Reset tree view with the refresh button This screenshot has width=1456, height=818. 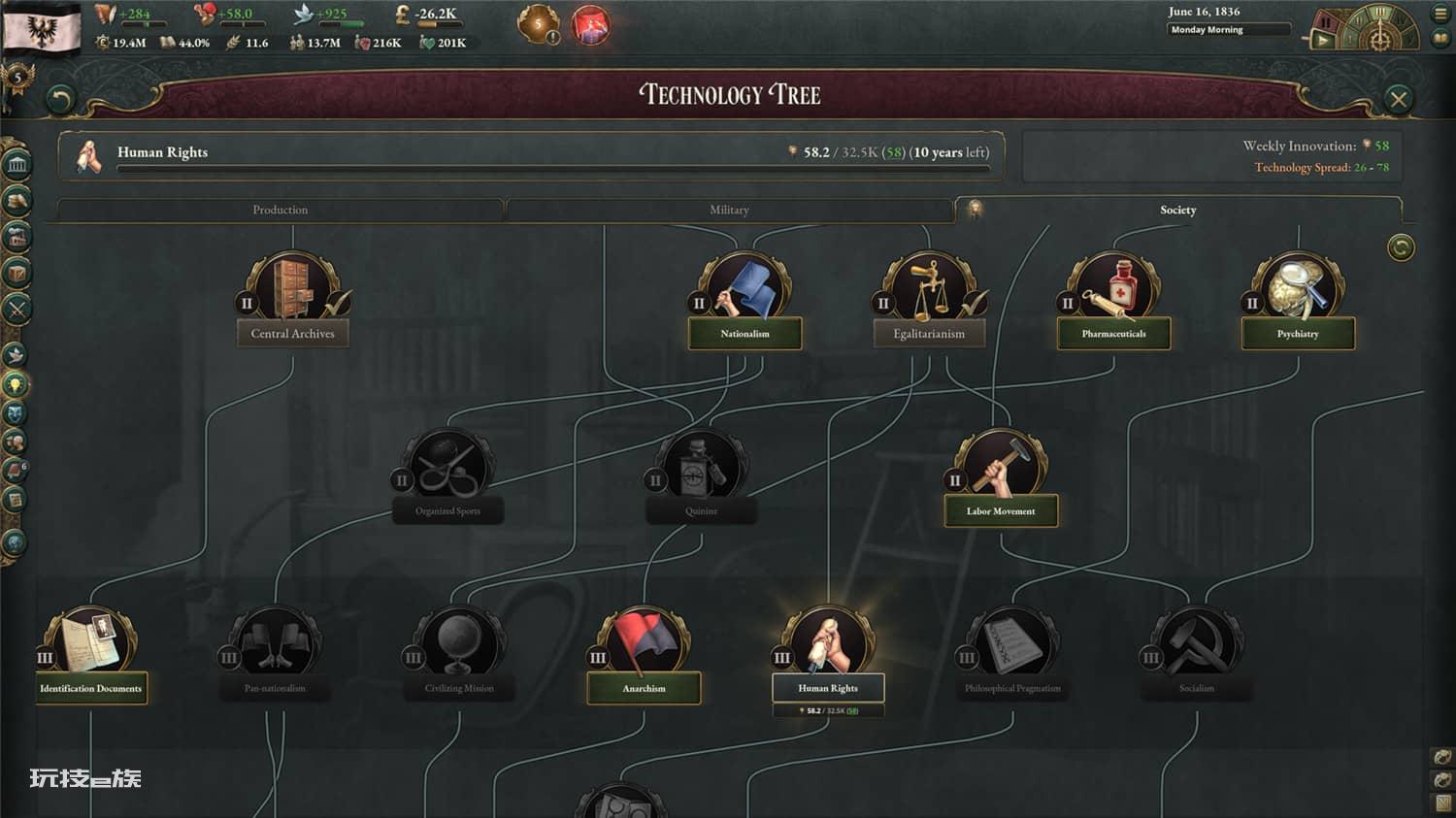(1401, 247)
